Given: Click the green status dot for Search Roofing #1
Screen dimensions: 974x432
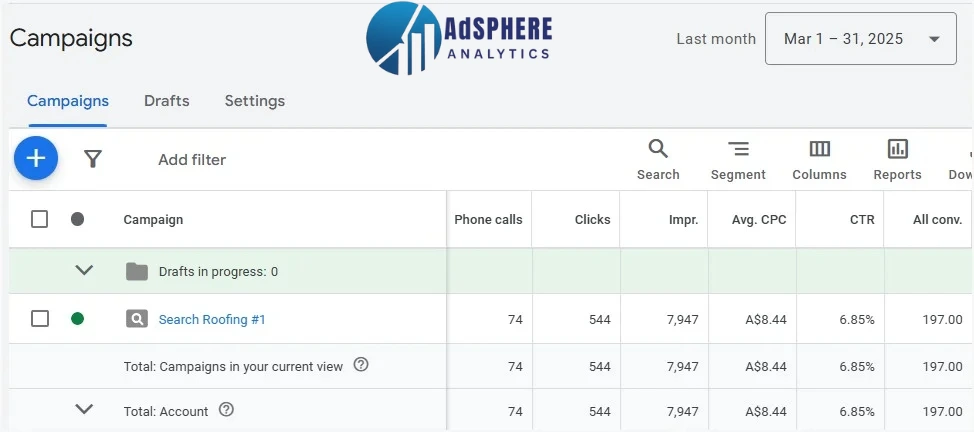Looking at the screenshot, I should pos(78,319).
